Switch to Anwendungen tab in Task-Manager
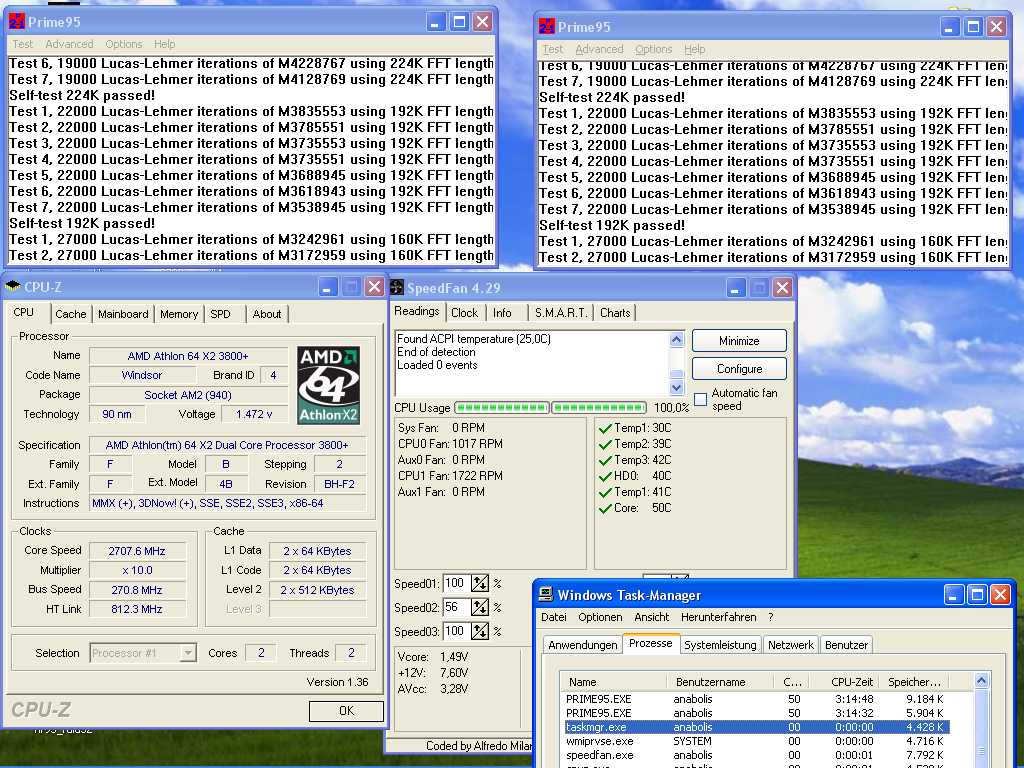The height and width of the screenshot is (768, 1024). point(583,645)
